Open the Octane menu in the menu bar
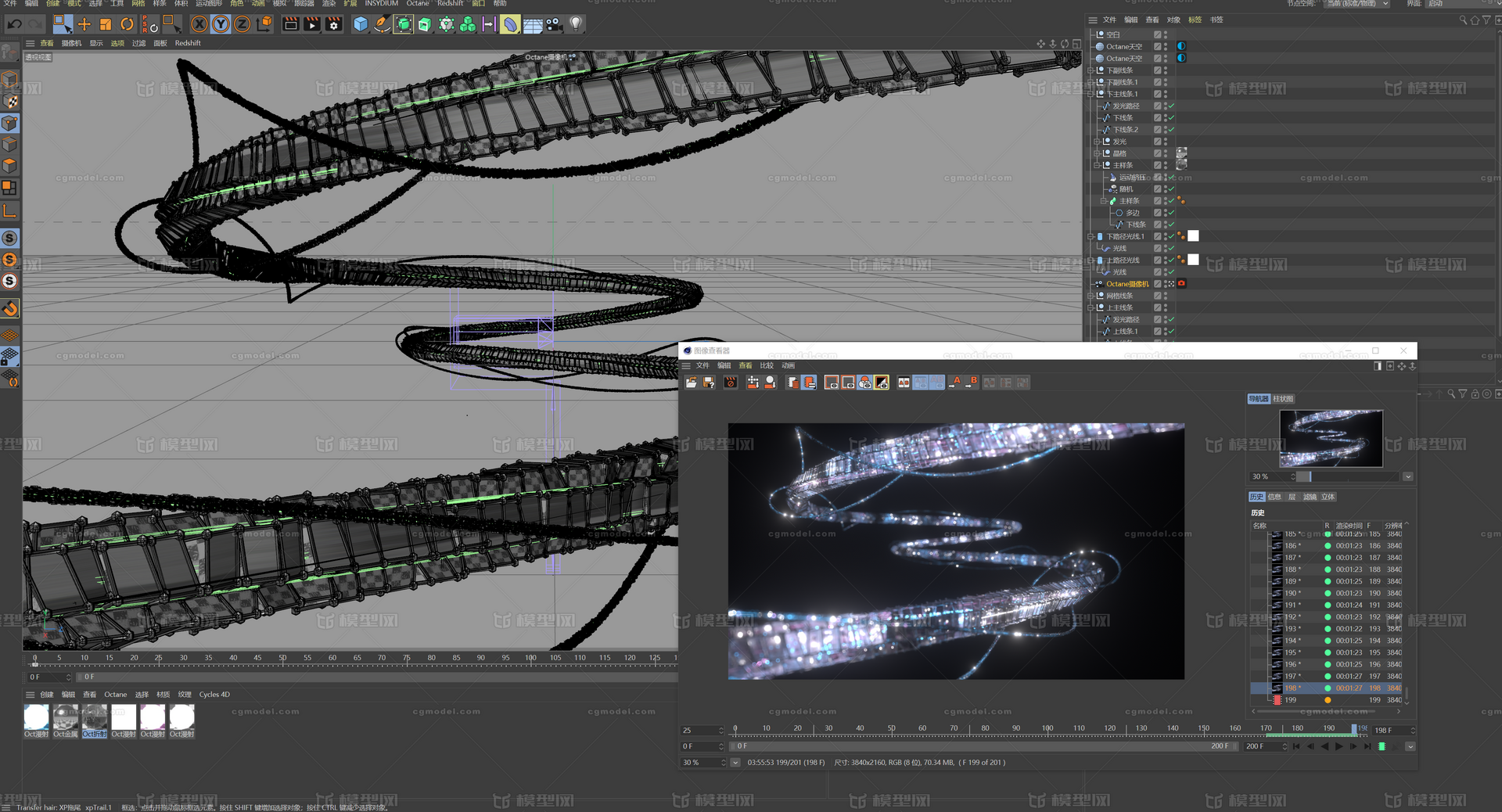The height and width of the screenshot is (812, 1502). [x=417, y=3]
